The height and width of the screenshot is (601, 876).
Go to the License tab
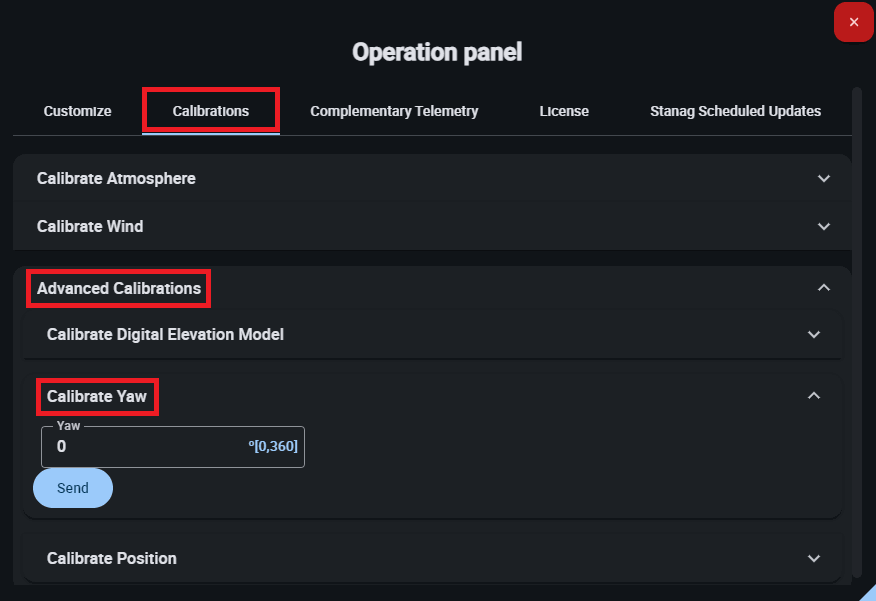(x=564, y=111)
